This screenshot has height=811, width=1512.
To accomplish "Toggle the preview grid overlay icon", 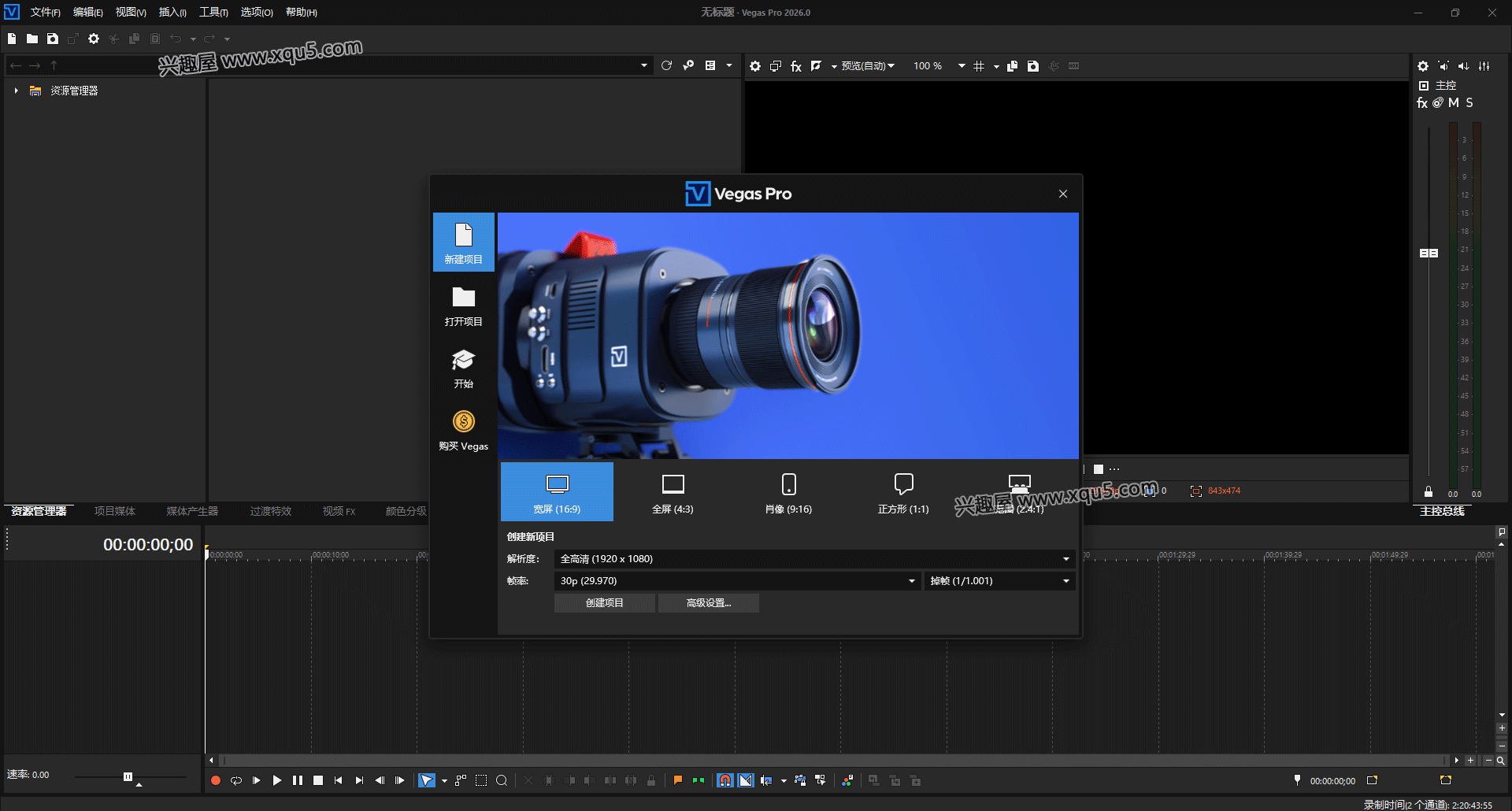I will click(x=979, y=66).
